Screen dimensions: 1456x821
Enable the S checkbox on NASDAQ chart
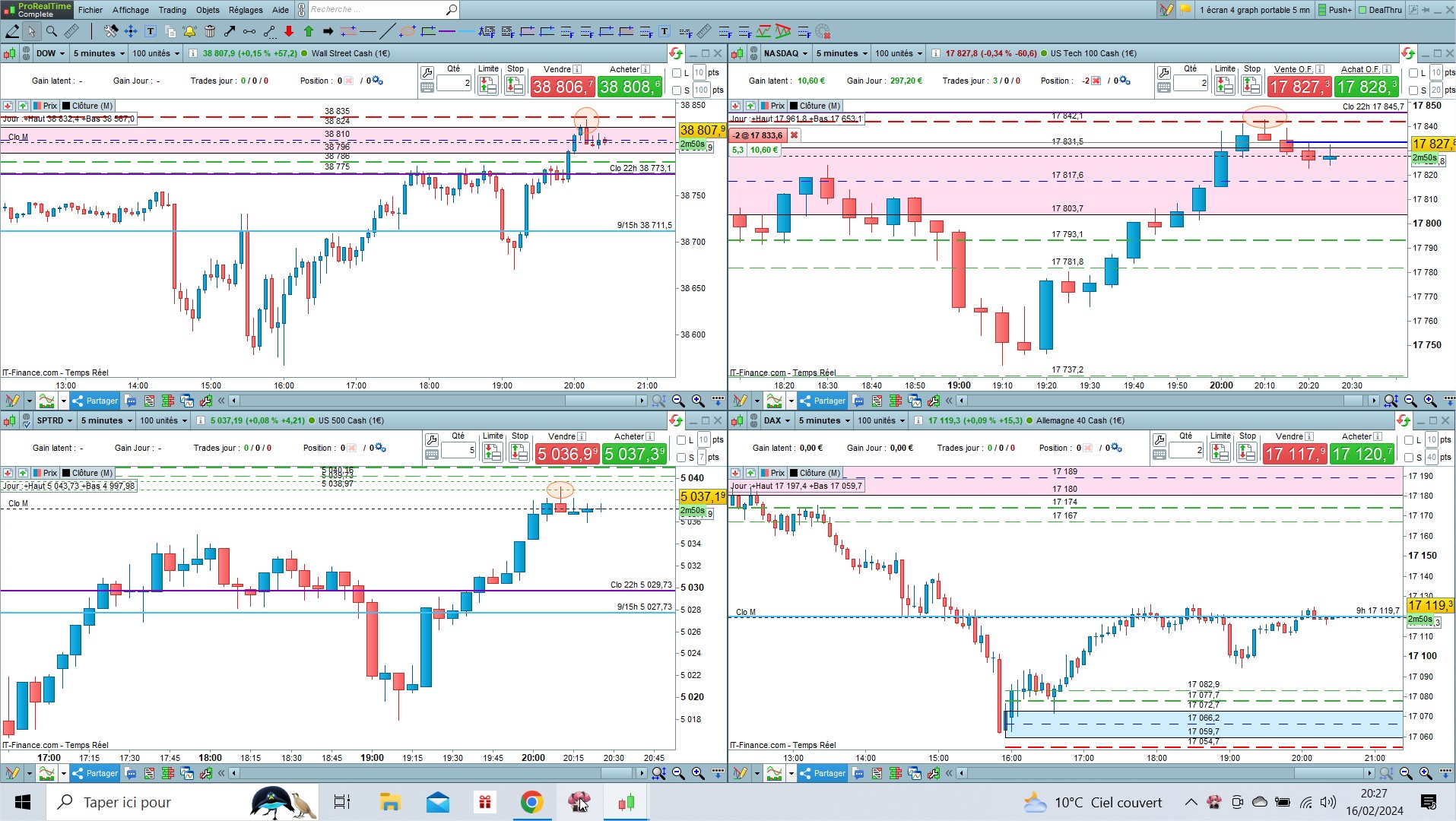(x=1413, y=90)
